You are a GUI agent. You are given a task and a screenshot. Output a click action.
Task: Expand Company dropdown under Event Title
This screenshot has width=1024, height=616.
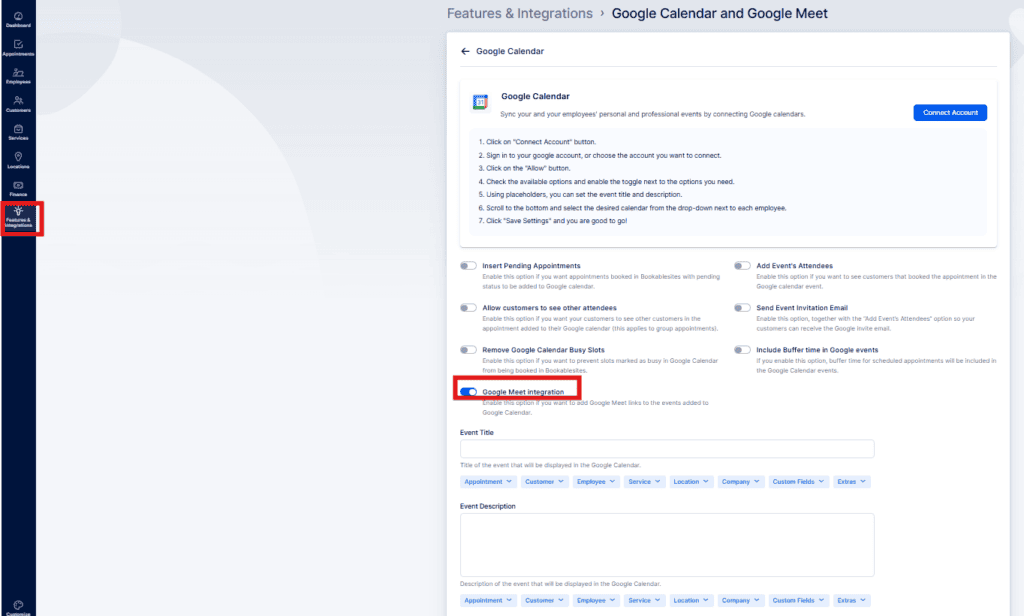tap(741, 481)
